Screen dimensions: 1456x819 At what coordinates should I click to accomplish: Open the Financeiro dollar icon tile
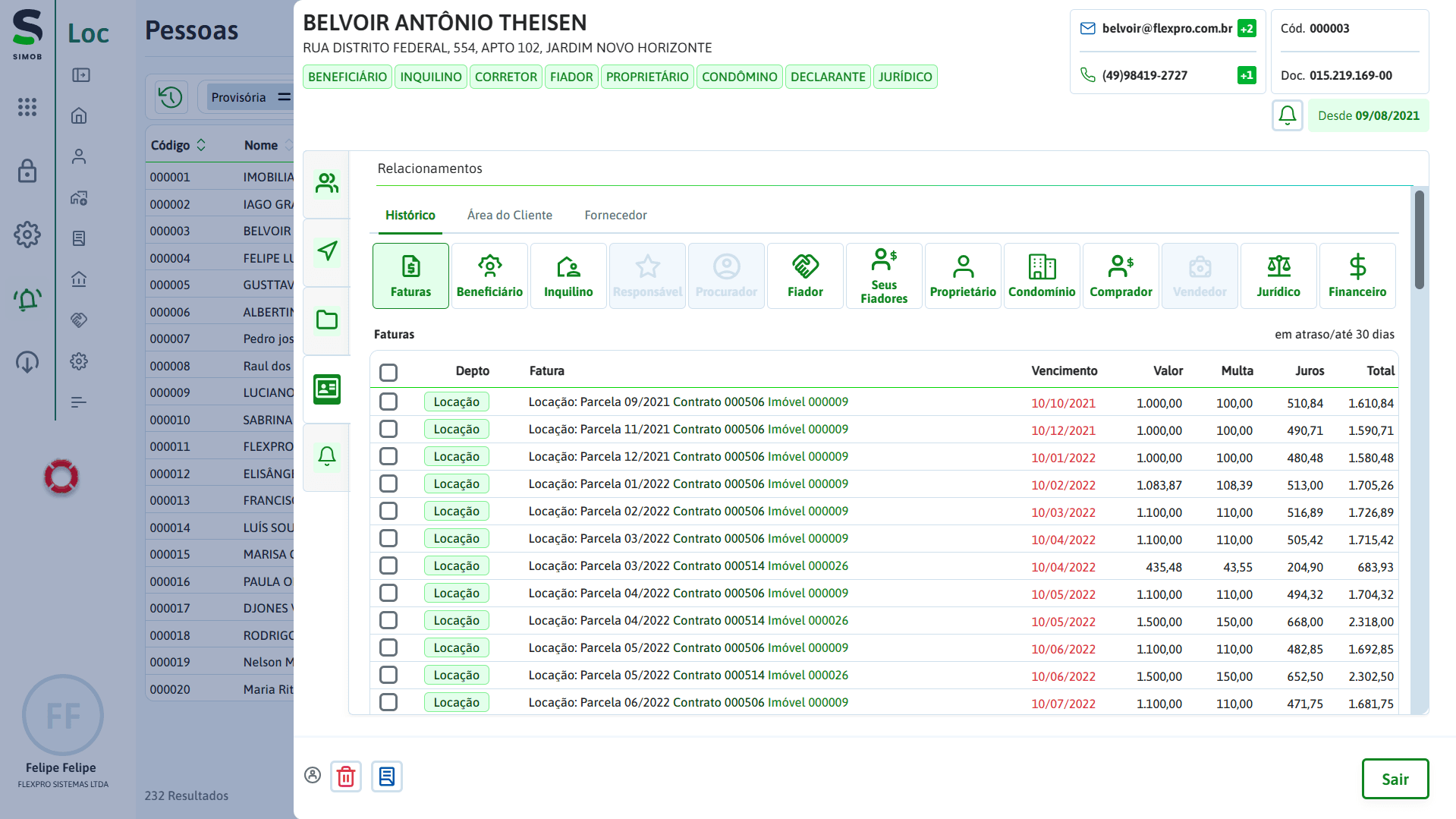1357,276
